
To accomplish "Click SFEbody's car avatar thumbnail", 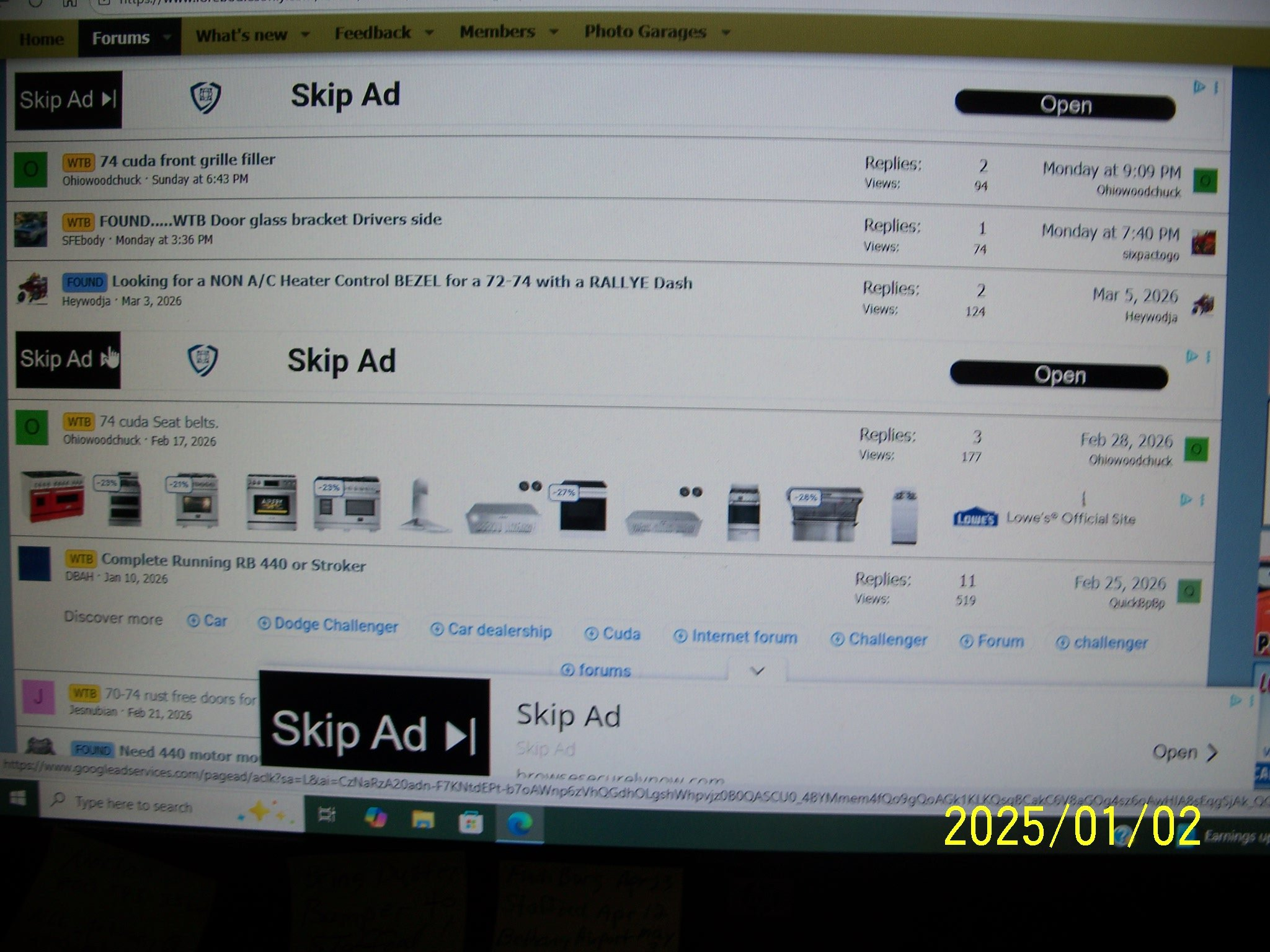I will click(31, 229).
